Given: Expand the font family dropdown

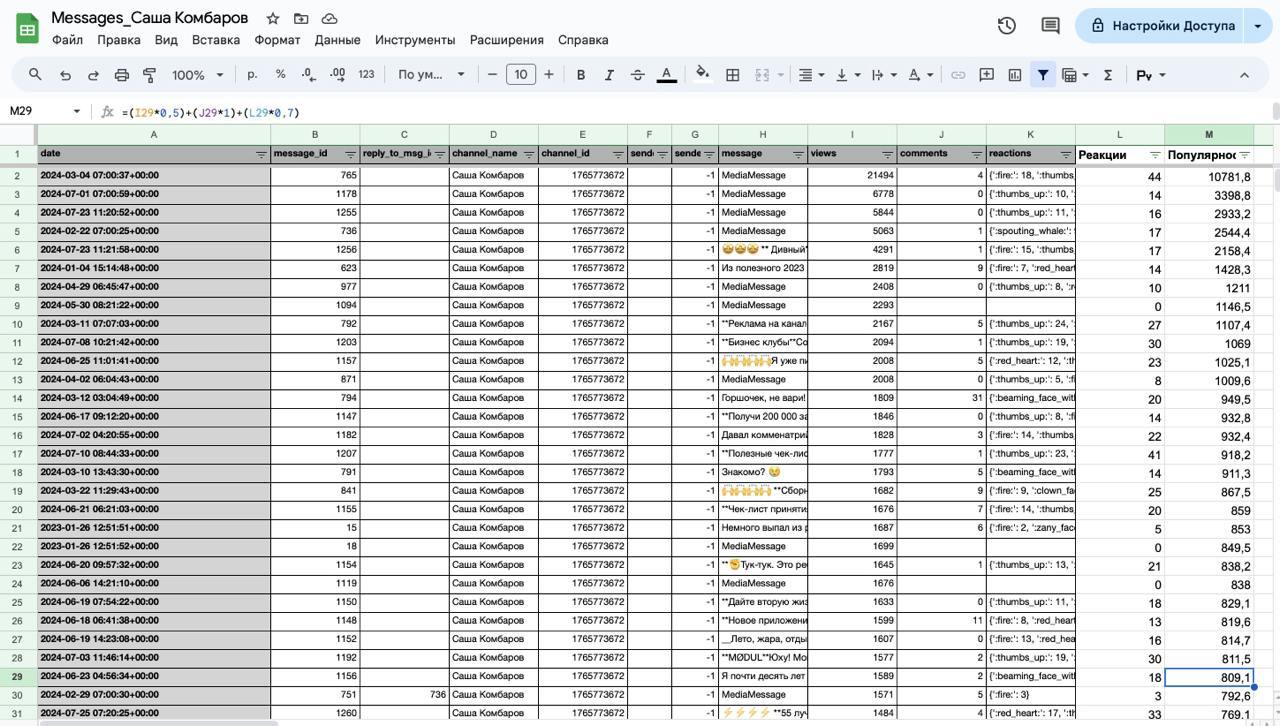Looking at the screenshot, I should point(431,75).
